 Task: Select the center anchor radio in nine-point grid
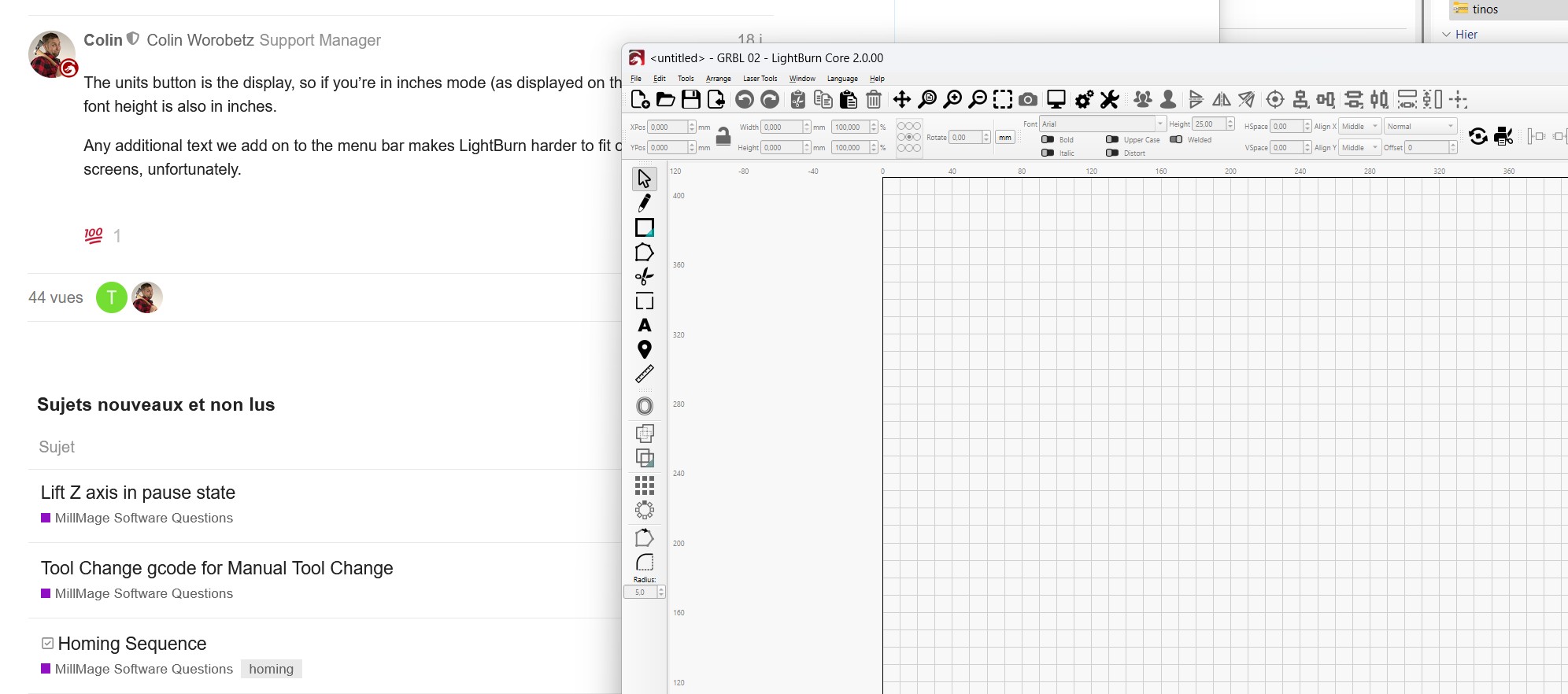pos(909,137)
